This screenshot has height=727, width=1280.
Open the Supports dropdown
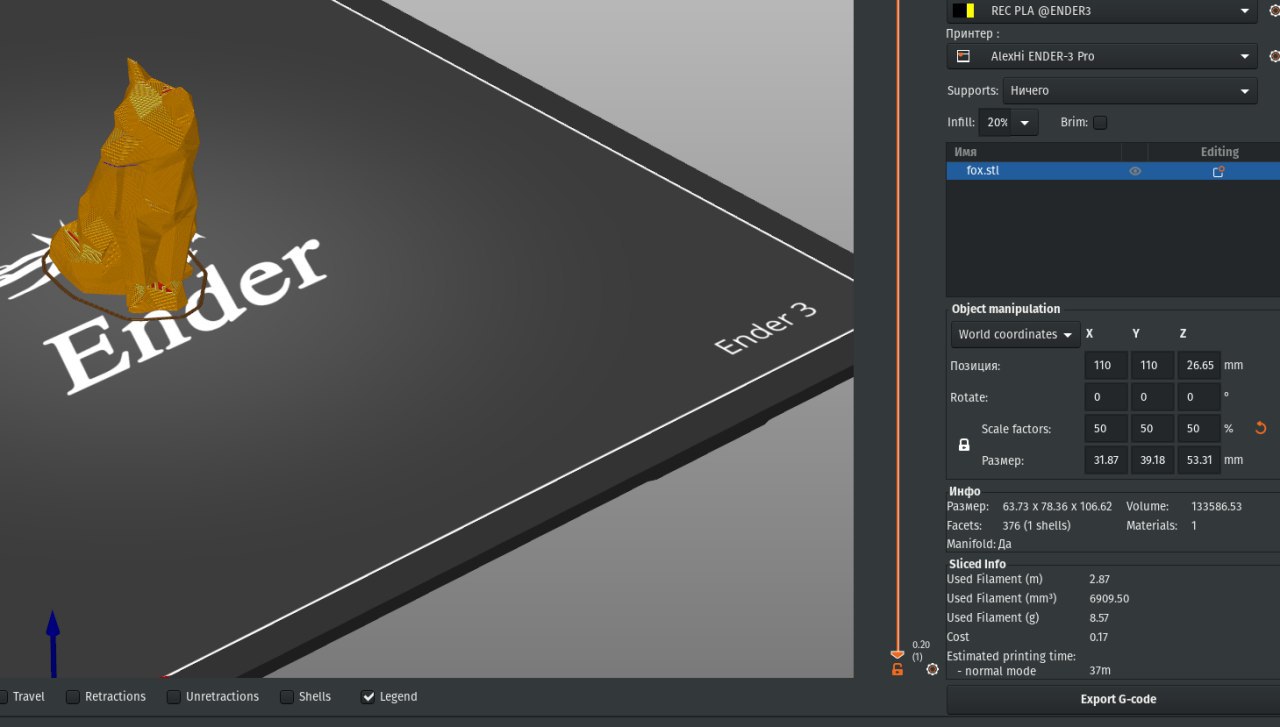[1129, 91]
